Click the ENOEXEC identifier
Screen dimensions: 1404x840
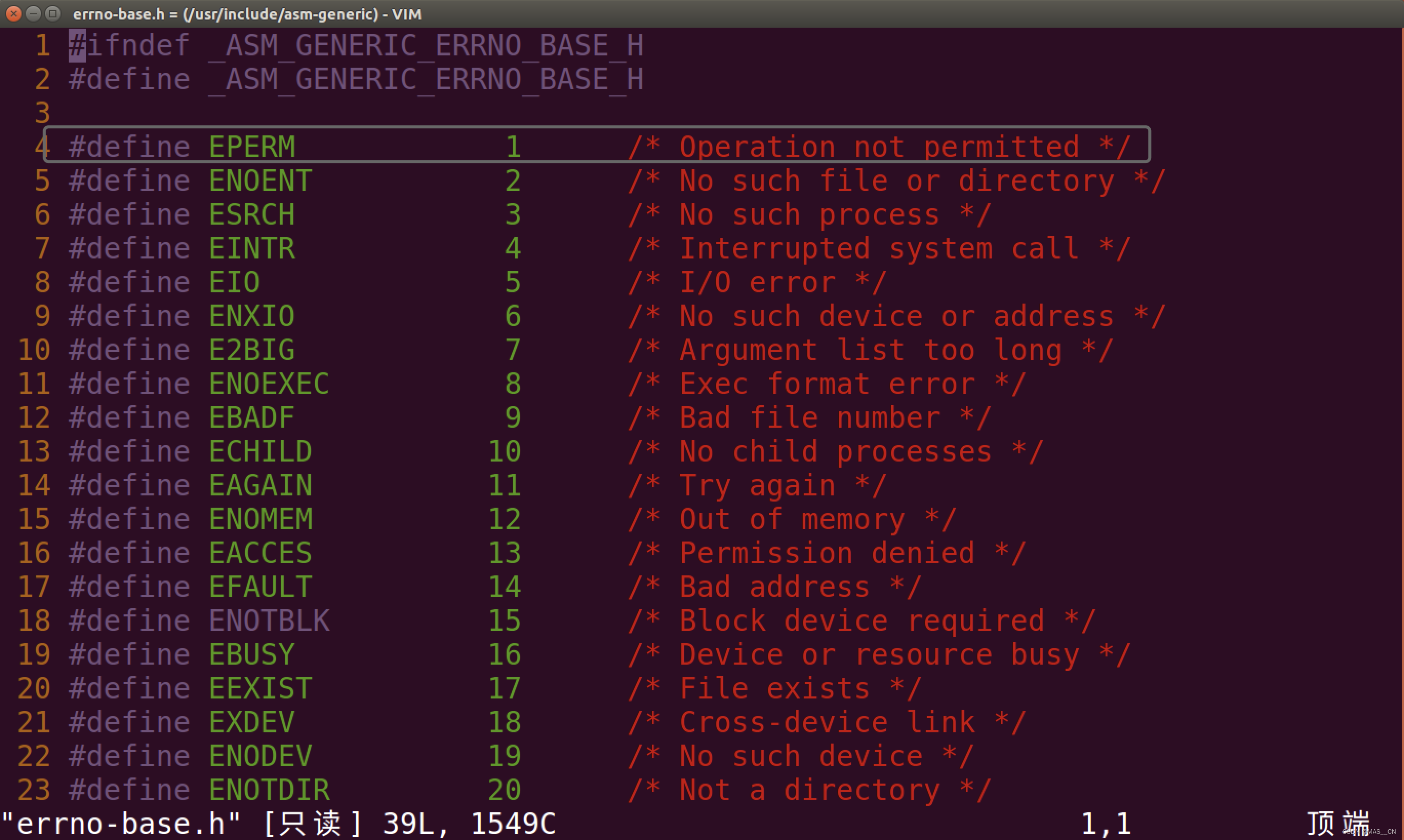pyautogui.click(x=269, y=384)
